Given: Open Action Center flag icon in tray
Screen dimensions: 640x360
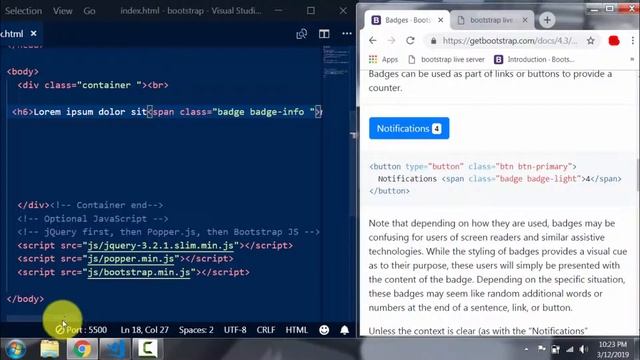Looking at the screenshot, I should tap(541, 349).
